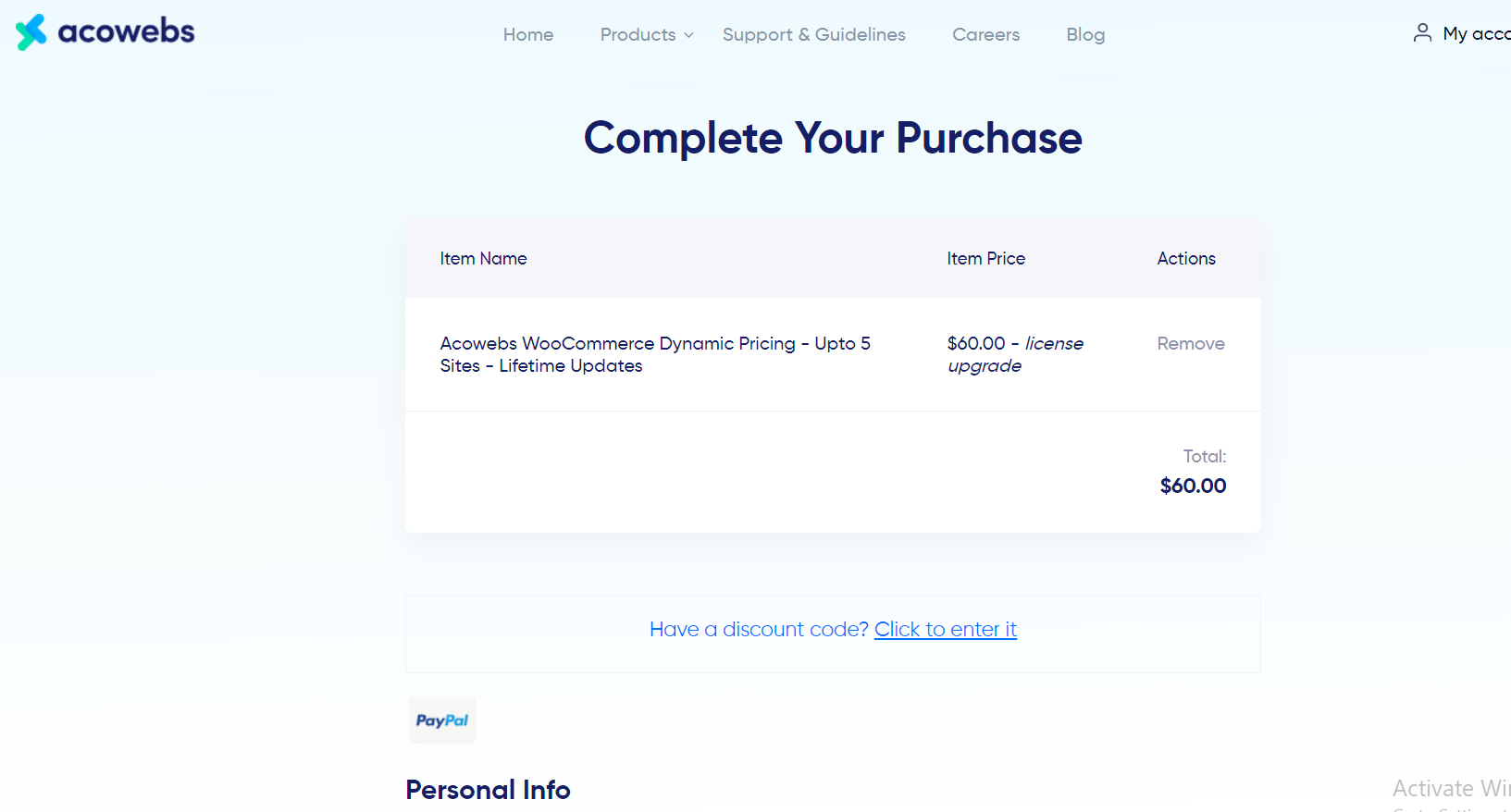The height and width of the screenshot is (812, 1511).
Task: Click the user account icon
Action: pyautogui.click(x=1422, y=33)
